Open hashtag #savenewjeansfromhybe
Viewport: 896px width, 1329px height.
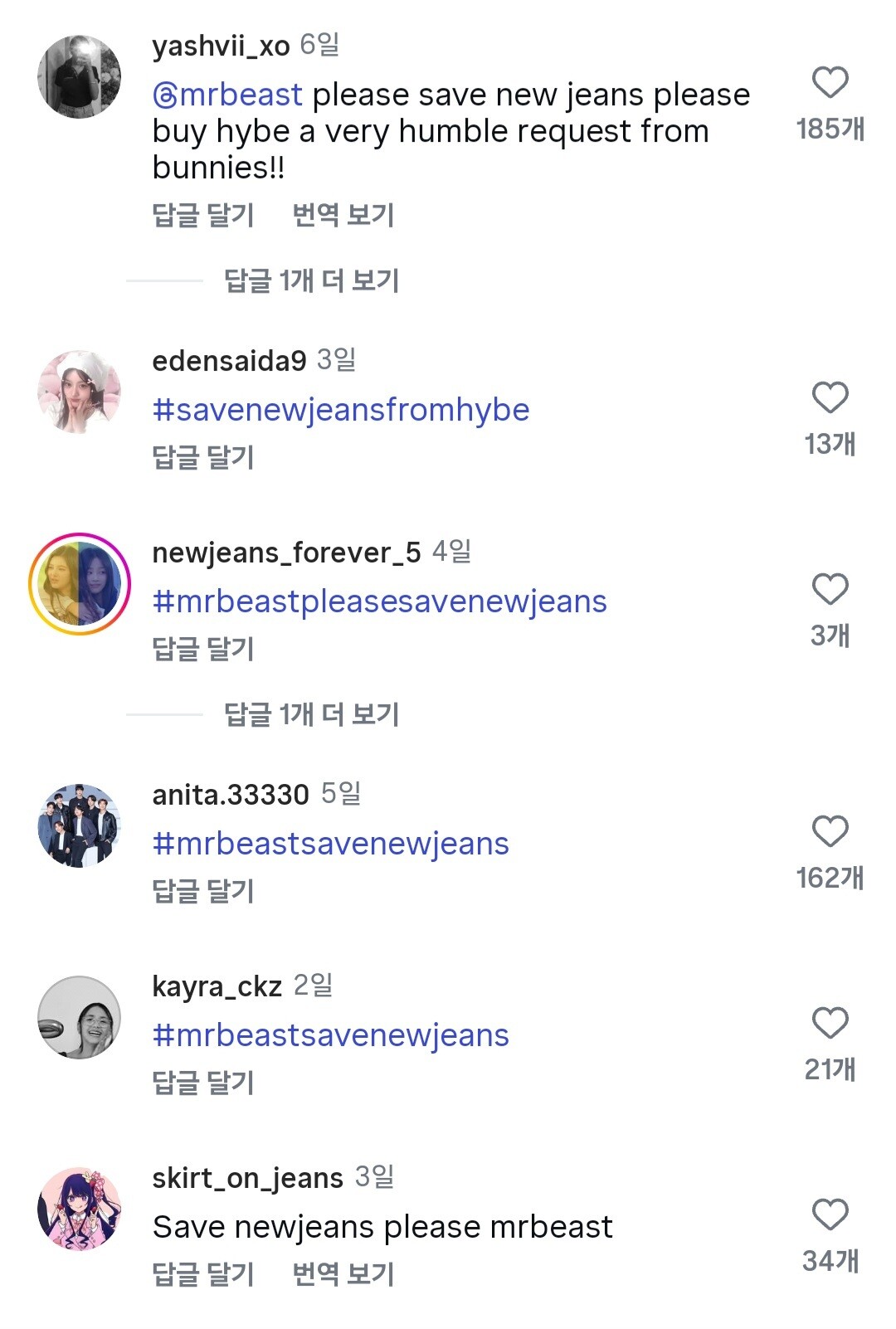(341, 410)
